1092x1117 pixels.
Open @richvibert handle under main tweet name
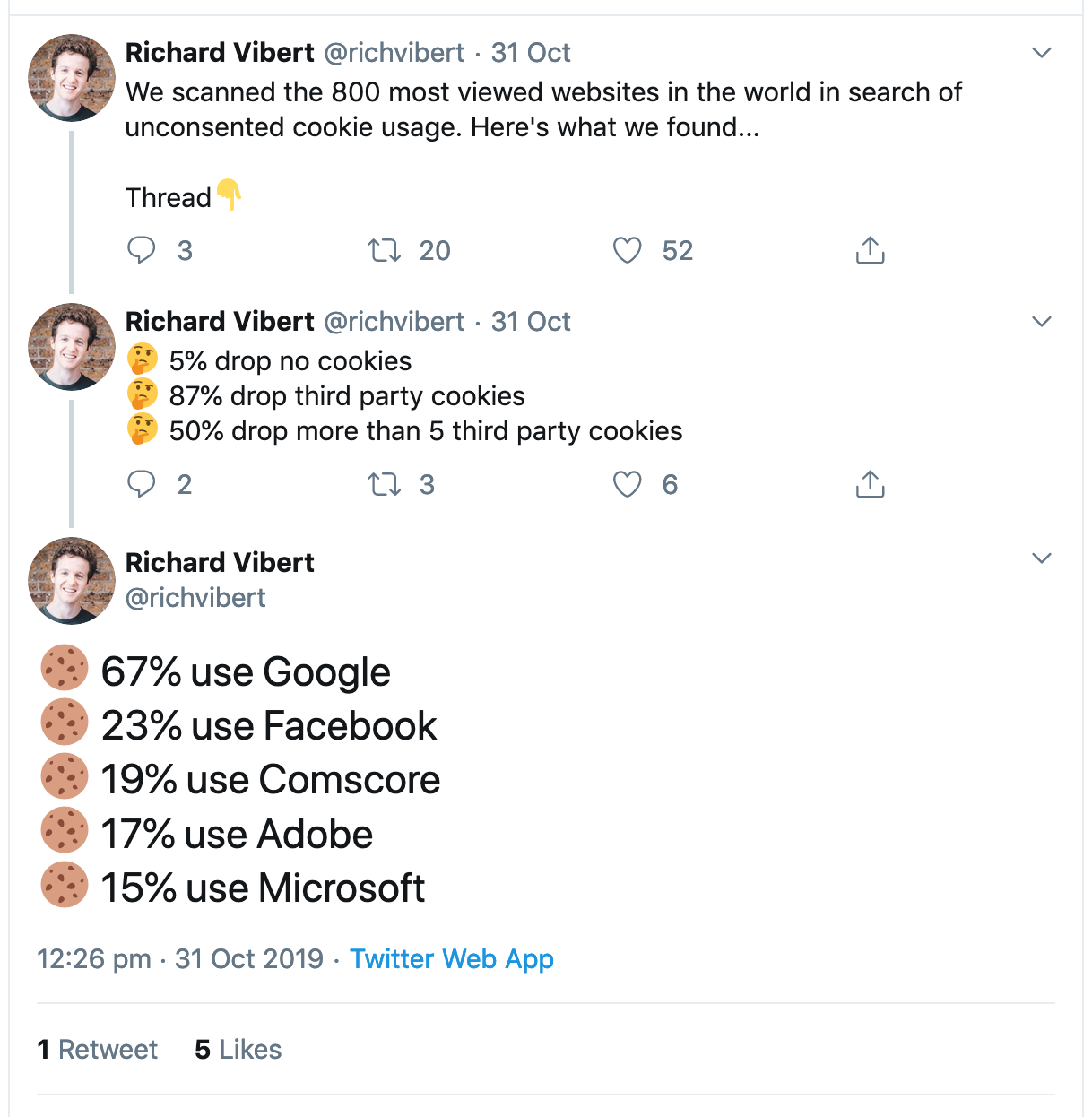(x=195, y=598)
